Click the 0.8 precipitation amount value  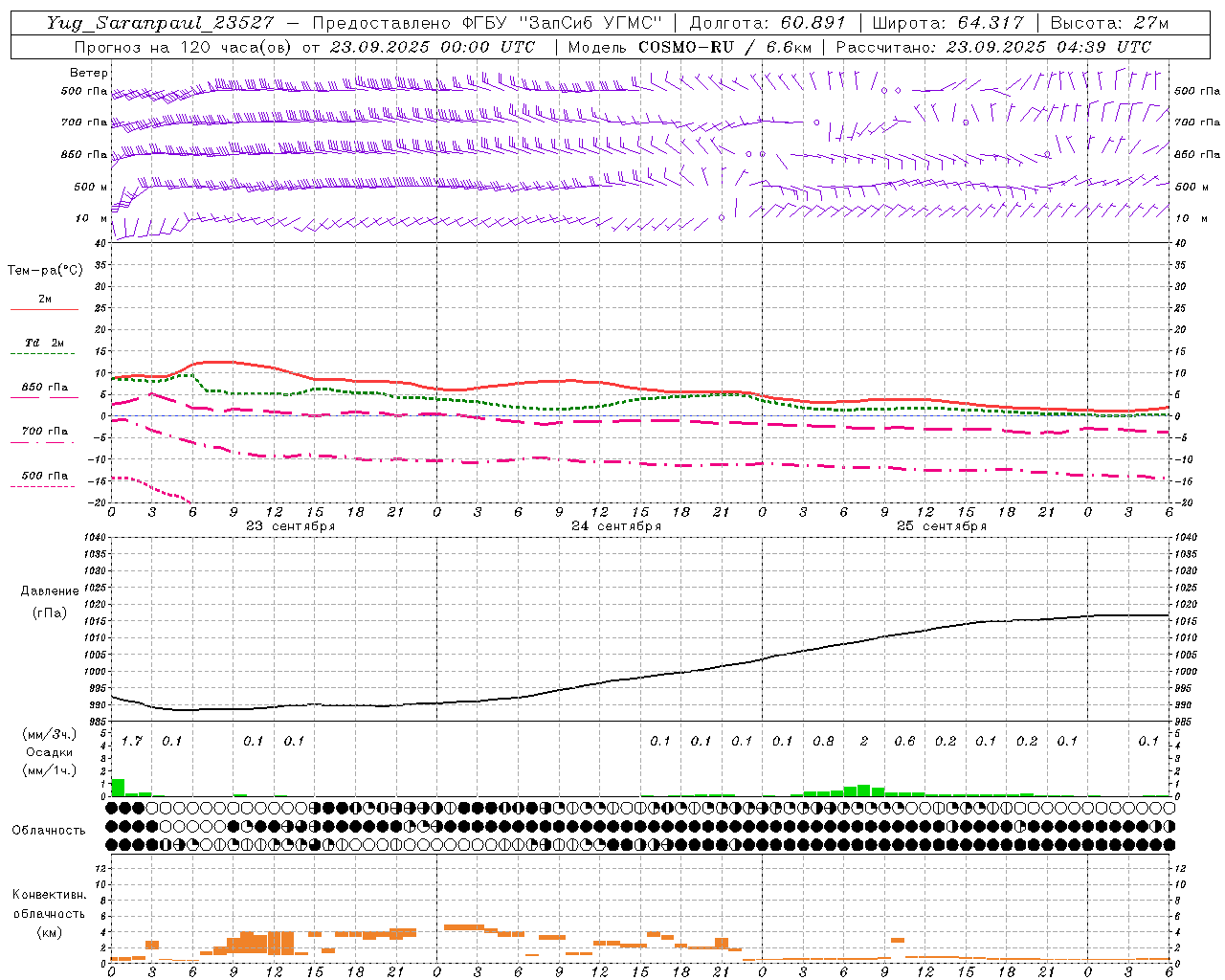[823, 741]
